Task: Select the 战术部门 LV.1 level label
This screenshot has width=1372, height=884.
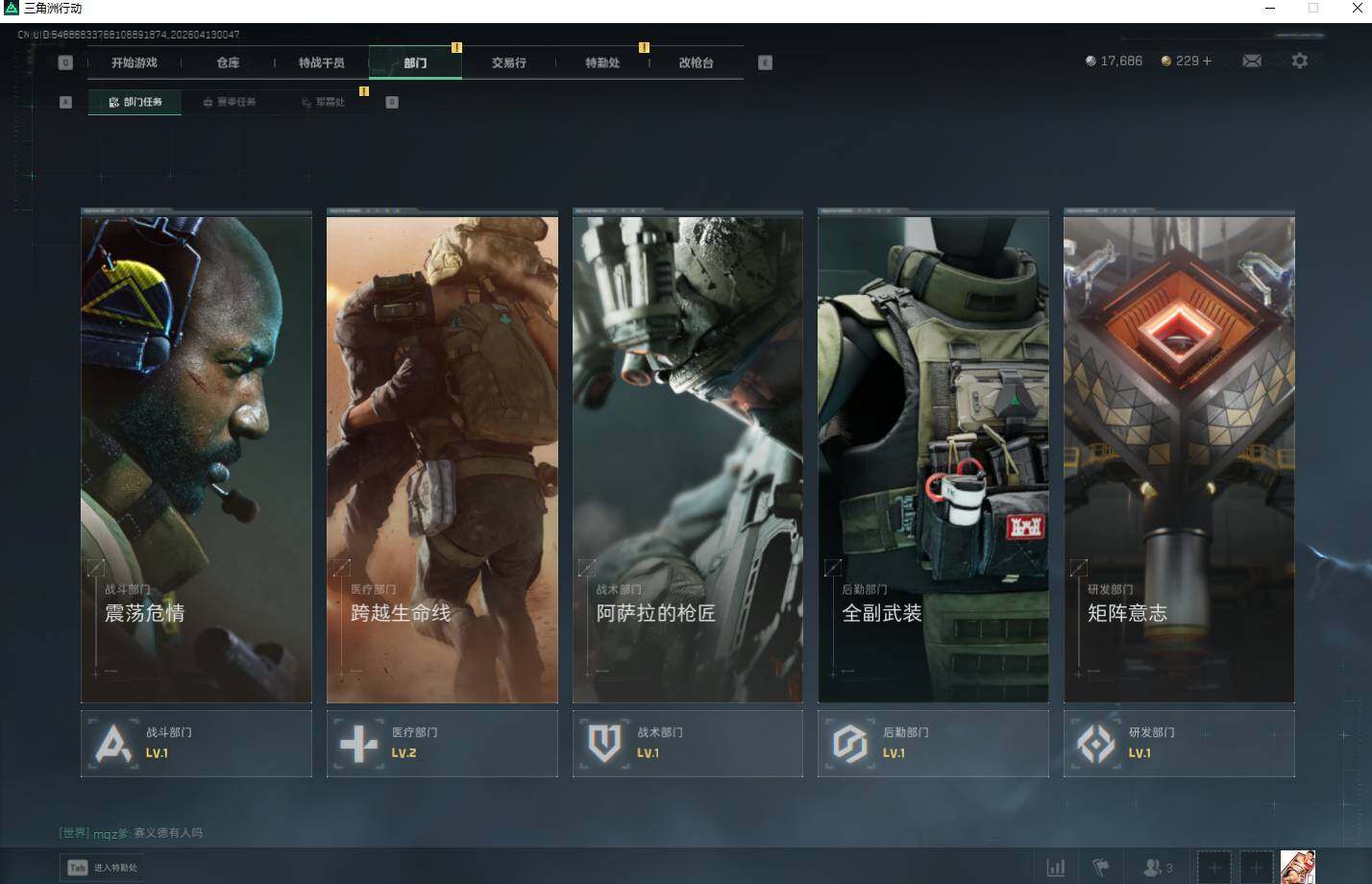Action: click(x=649, y=753)
